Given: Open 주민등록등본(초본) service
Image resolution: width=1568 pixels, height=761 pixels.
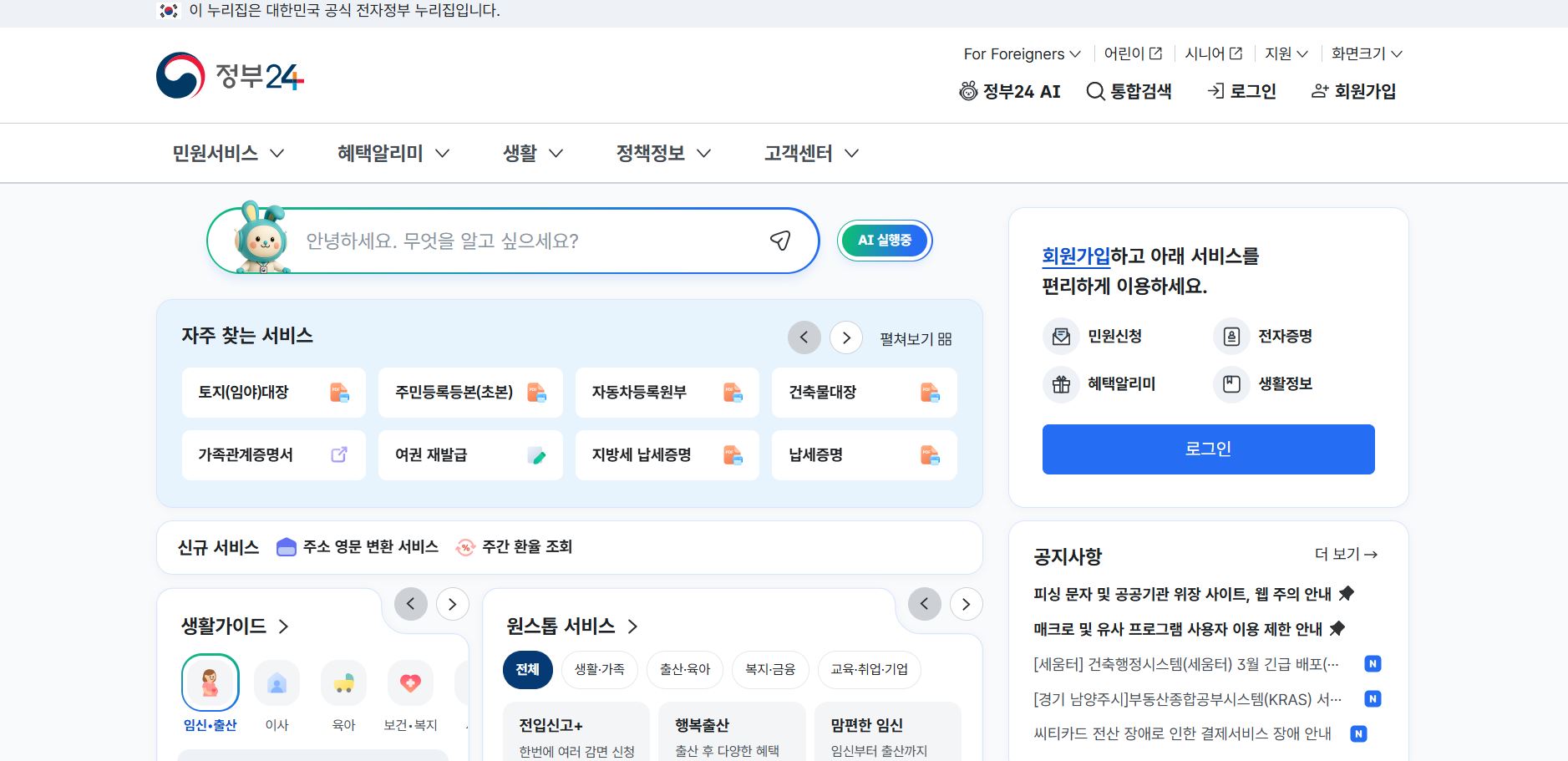Looking at the screenshot, I should click(470, 393).
